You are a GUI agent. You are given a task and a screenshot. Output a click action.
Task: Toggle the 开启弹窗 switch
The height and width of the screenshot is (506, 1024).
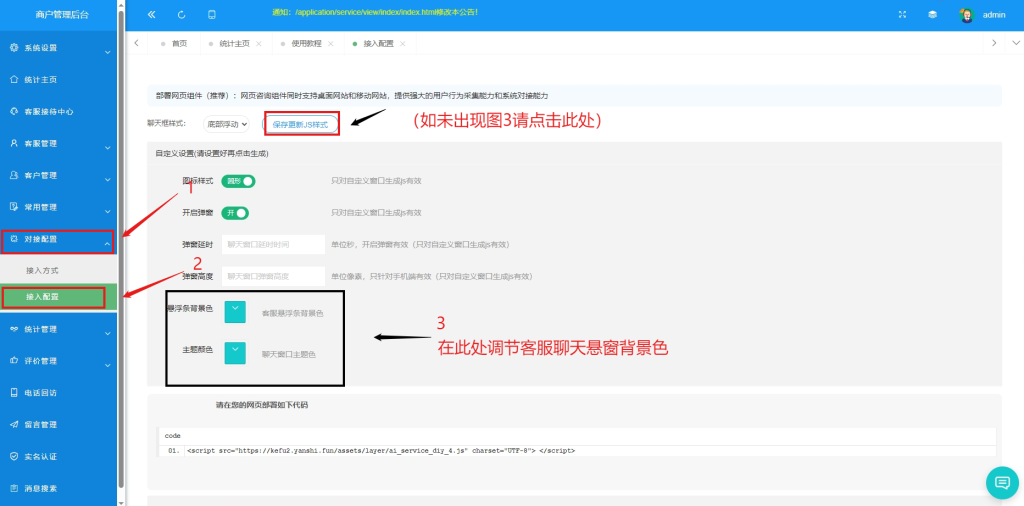click(x=235, y=213)
